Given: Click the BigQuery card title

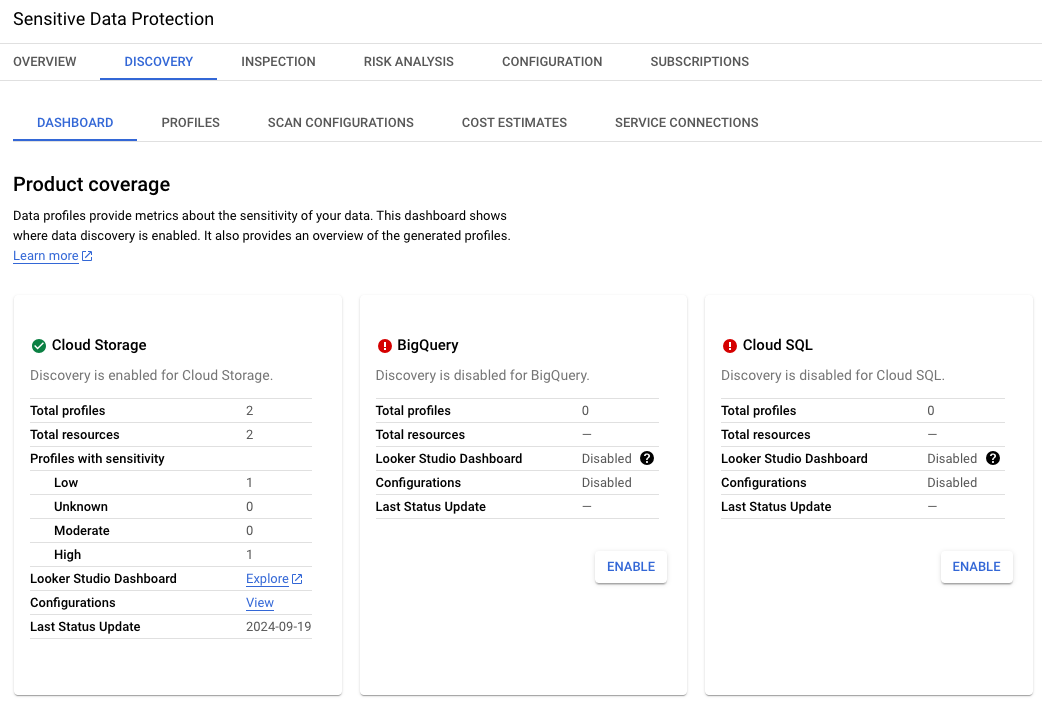Looking at the screenshot, I should tap(428, 345).
